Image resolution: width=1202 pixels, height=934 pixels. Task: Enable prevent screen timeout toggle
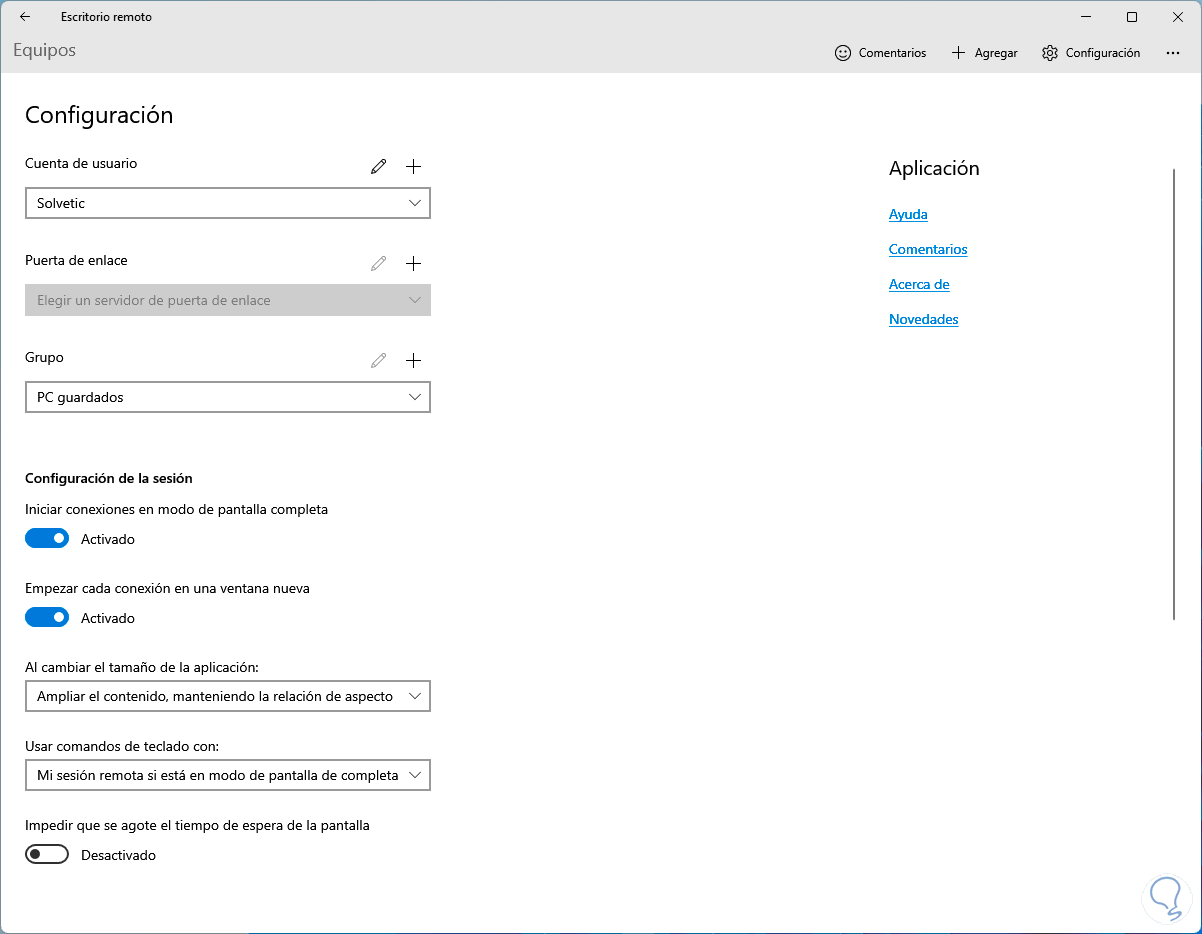(47, 855)
